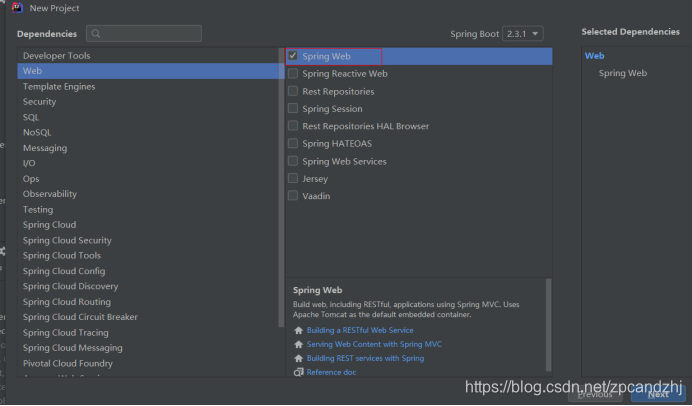Image resolution: width=692 pixels, height=406 pixels.
Task: Open the Testing category
Action: click(x=148, y=210)
